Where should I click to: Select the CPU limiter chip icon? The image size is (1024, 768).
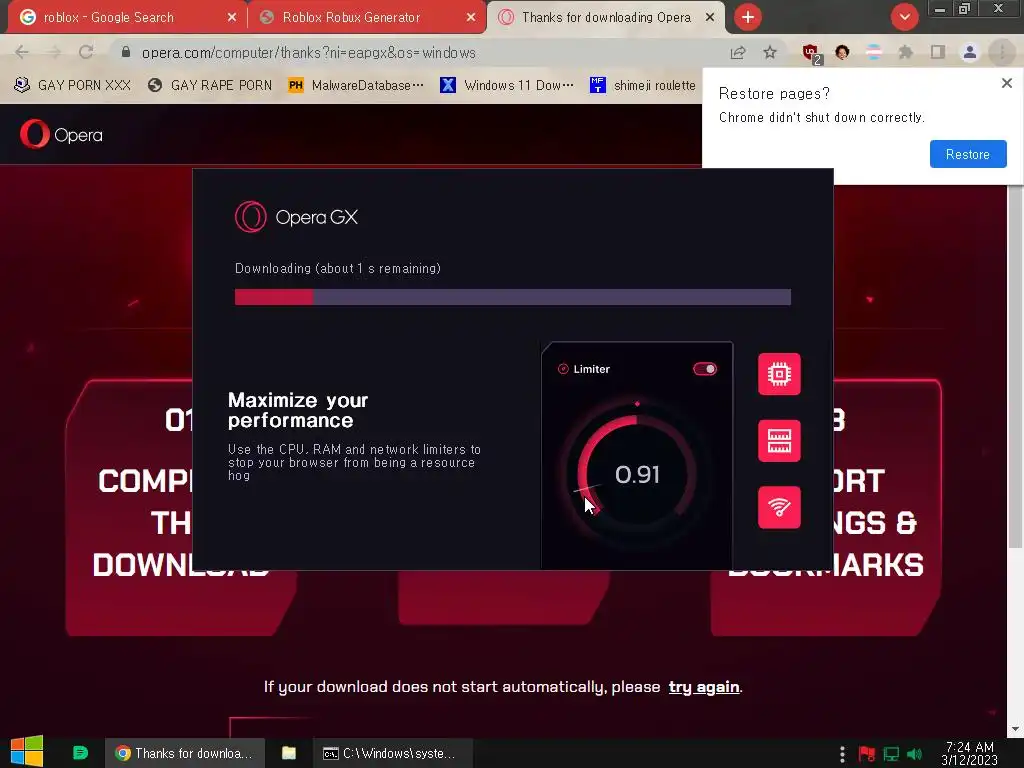pos(779,374)
